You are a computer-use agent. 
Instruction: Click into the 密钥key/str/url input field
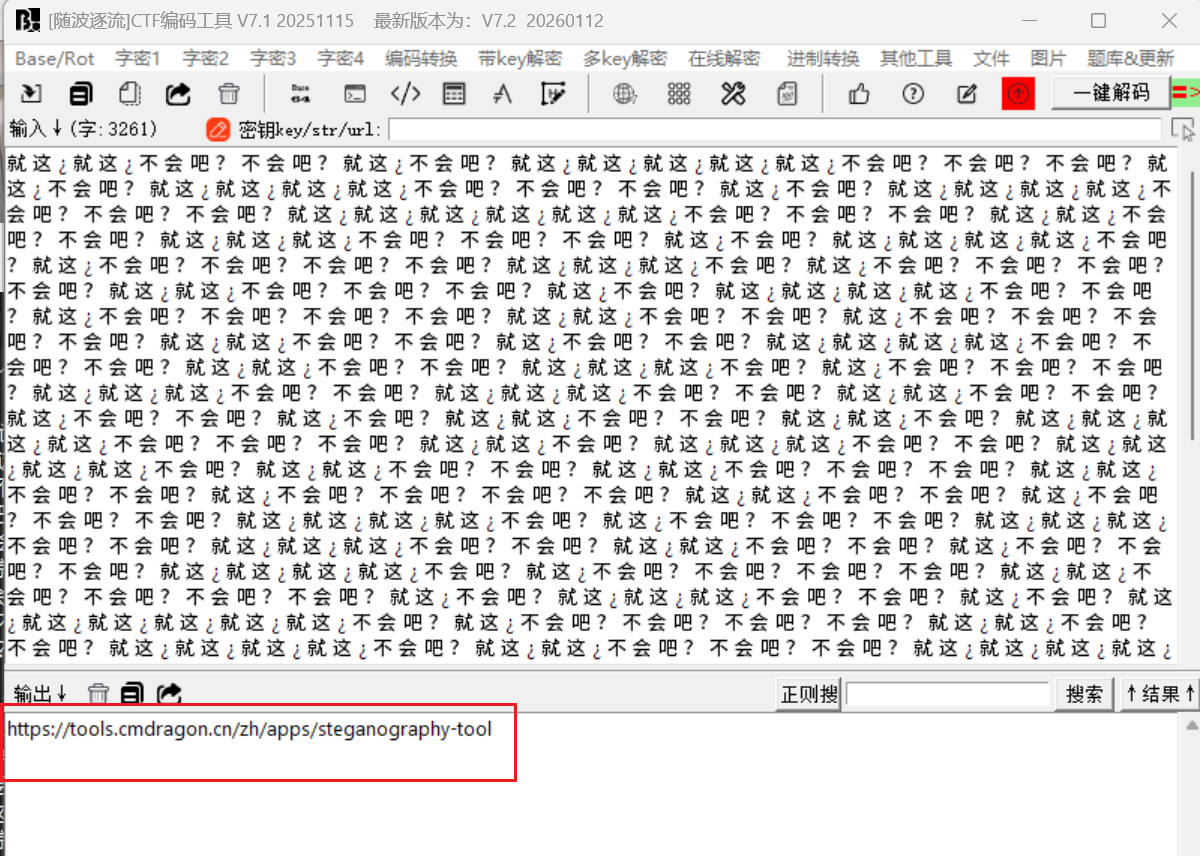[775, 129]
